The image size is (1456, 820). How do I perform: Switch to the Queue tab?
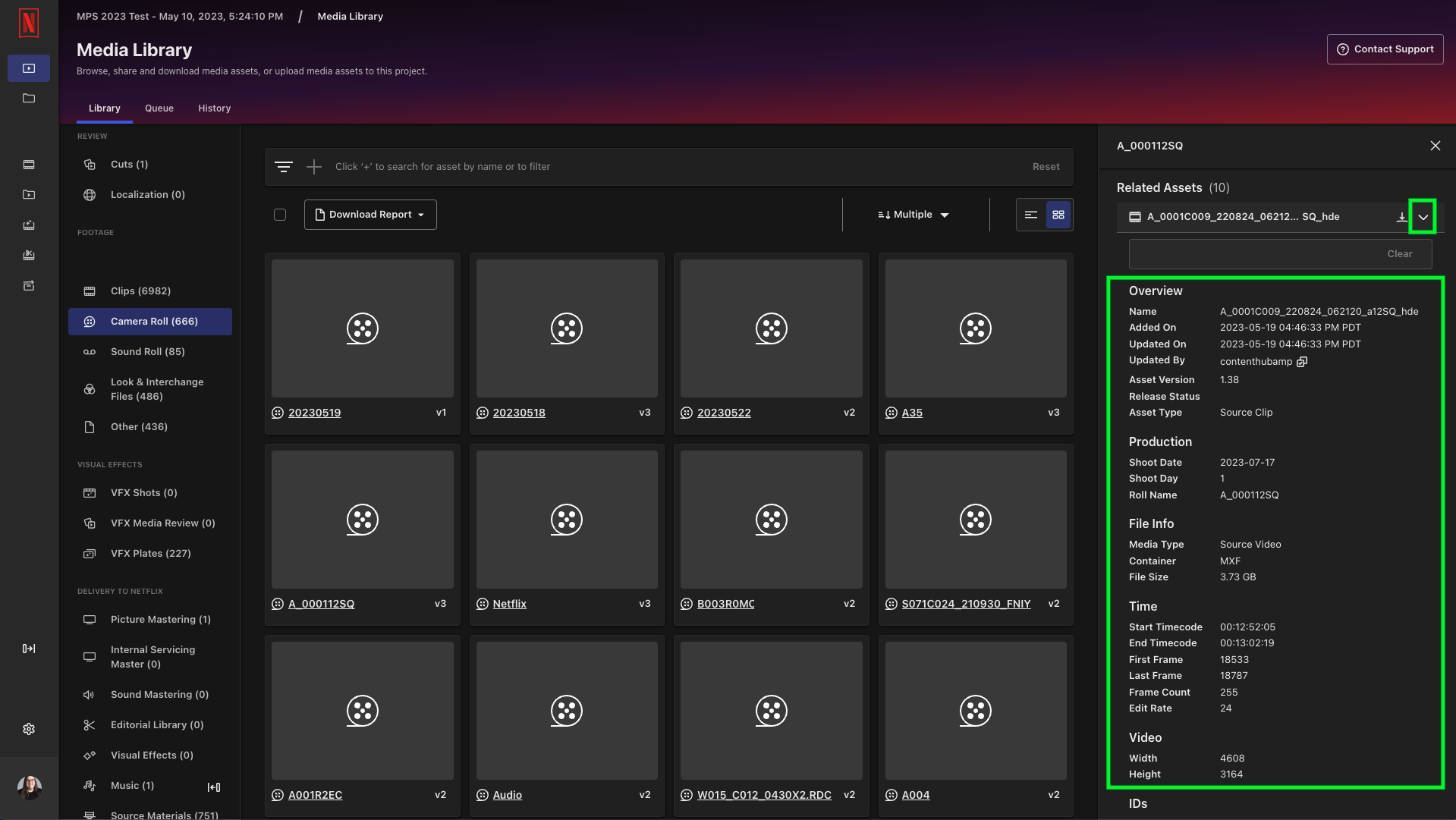pyautogui.click(x=159, y=108)
